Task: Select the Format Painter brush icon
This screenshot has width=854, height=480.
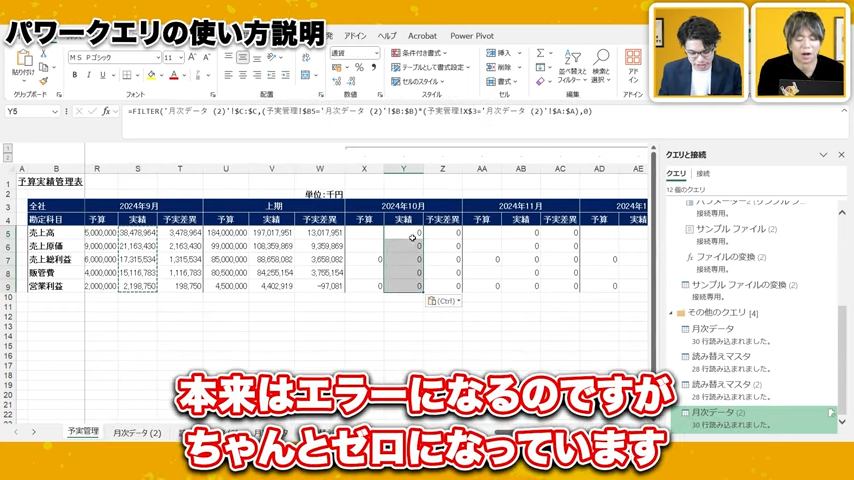Action: tap(44, 81)
